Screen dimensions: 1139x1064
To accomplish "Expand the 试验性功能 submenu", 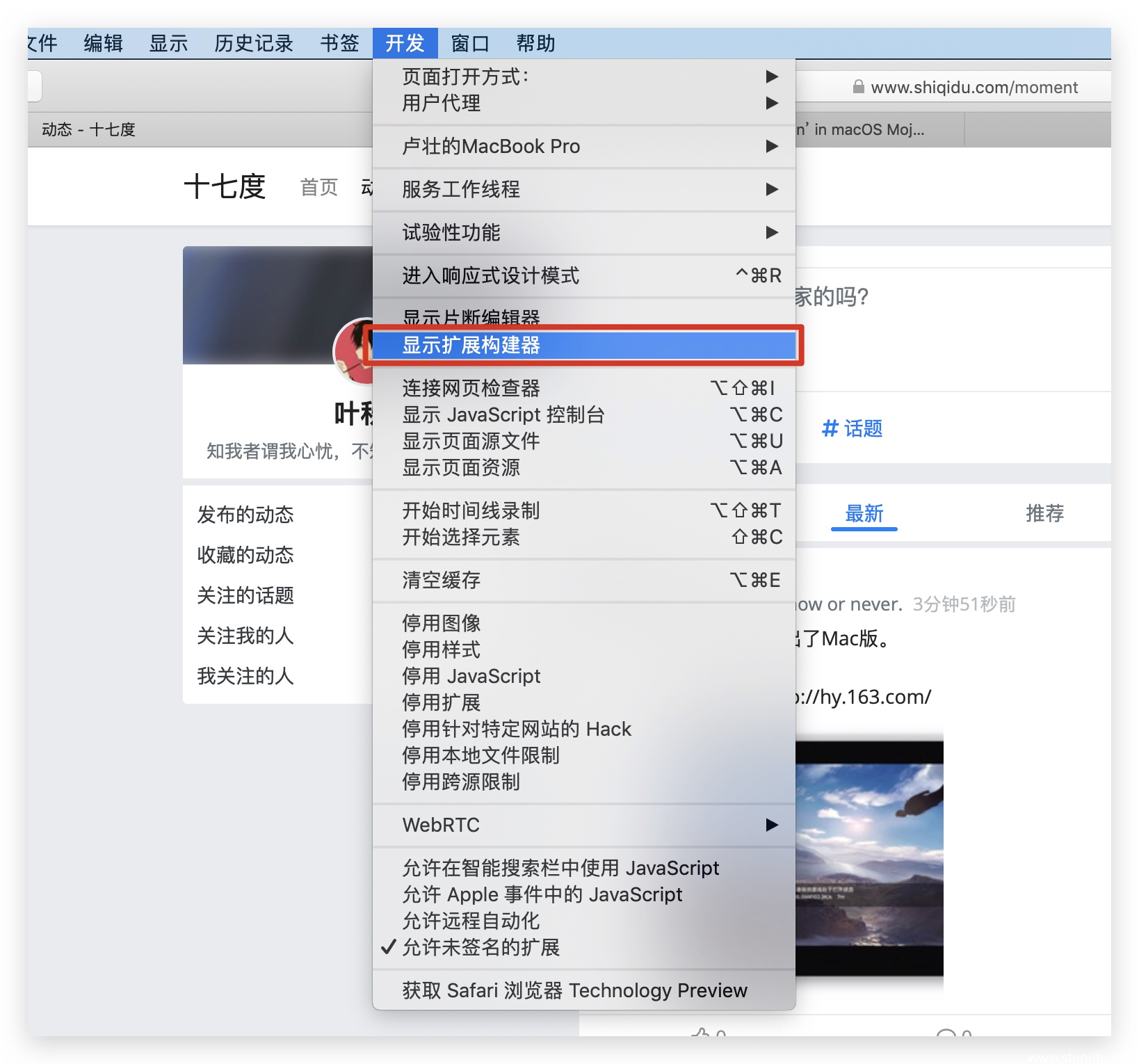I will (584, 232).
